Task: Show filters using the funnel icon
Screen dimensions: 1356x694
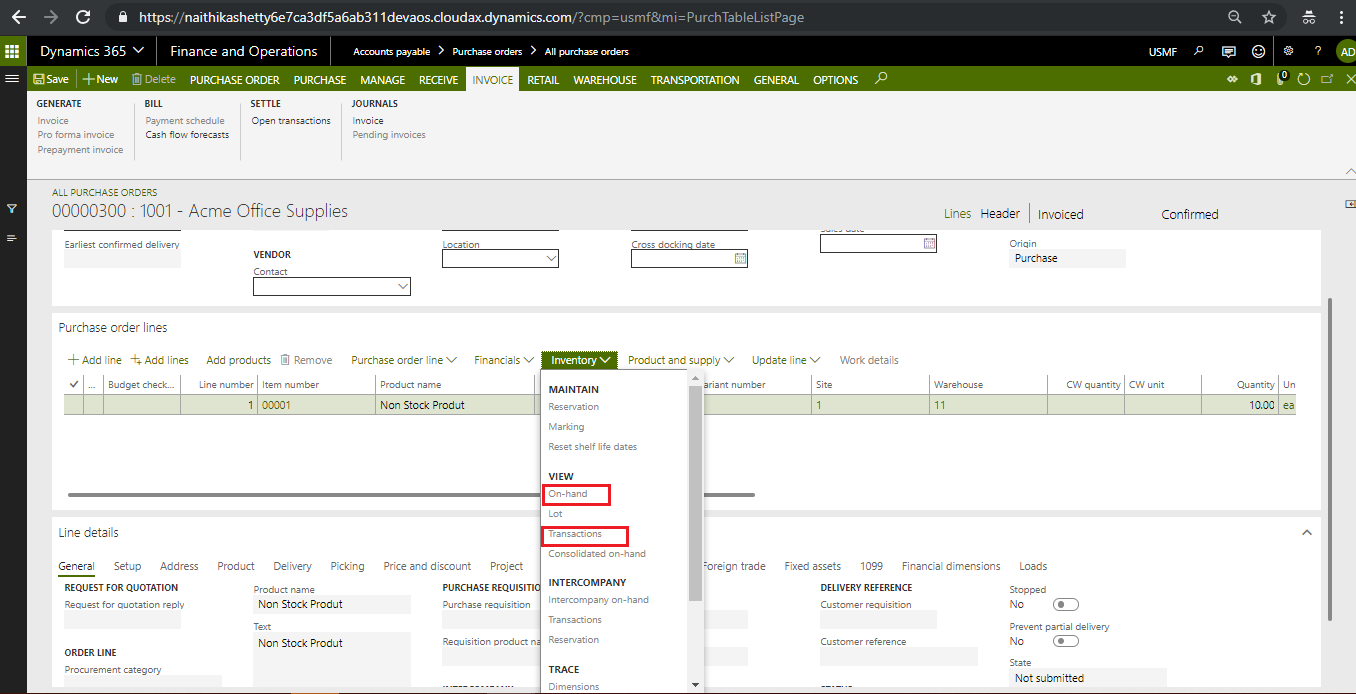Action: pyautogui.click(x=12, y=208)
